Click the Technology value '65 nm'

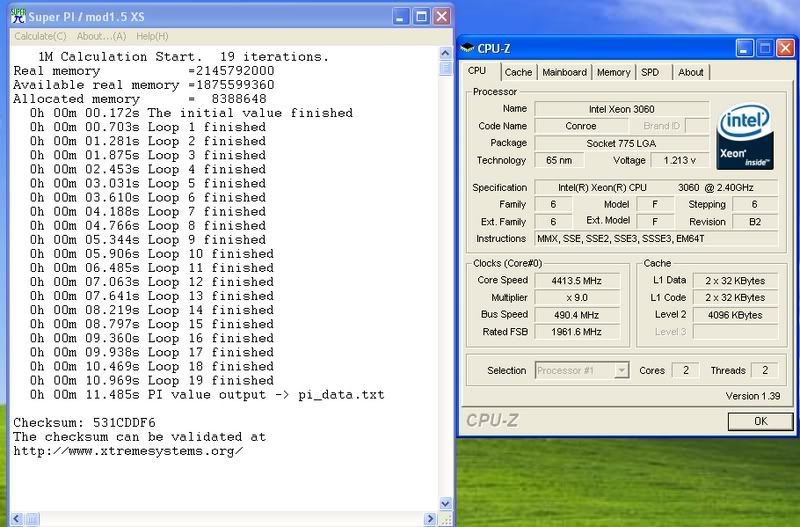coord(559,160)
